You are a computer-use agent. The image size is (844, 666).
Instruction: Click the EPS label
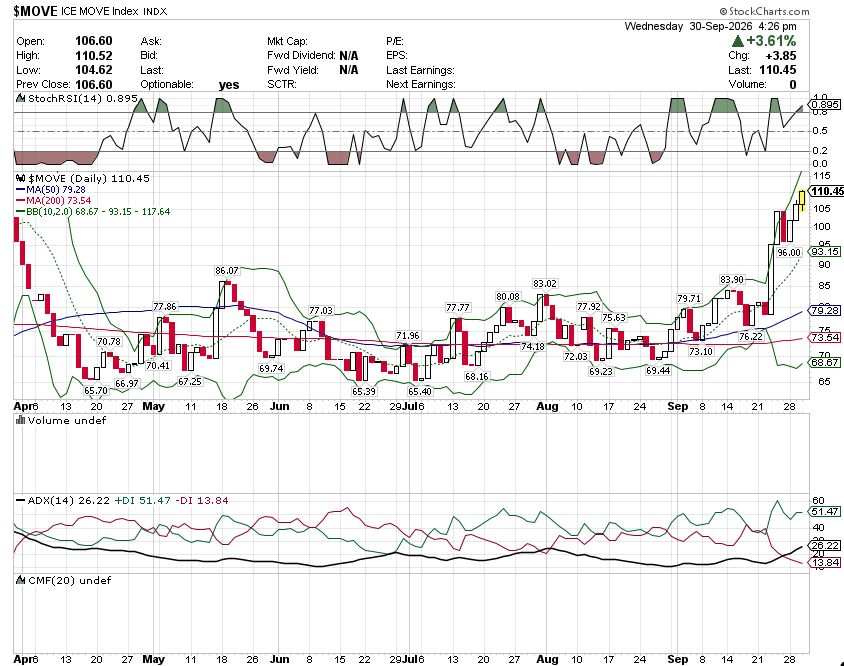click(397, 55)
